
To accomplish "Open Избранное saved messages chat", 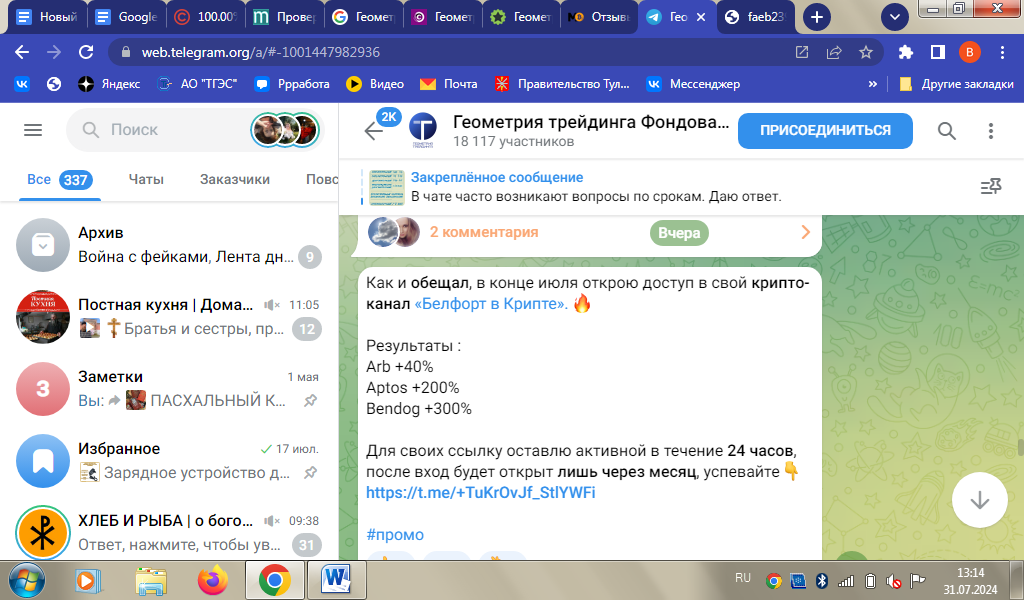I will [x=169, y=461].
